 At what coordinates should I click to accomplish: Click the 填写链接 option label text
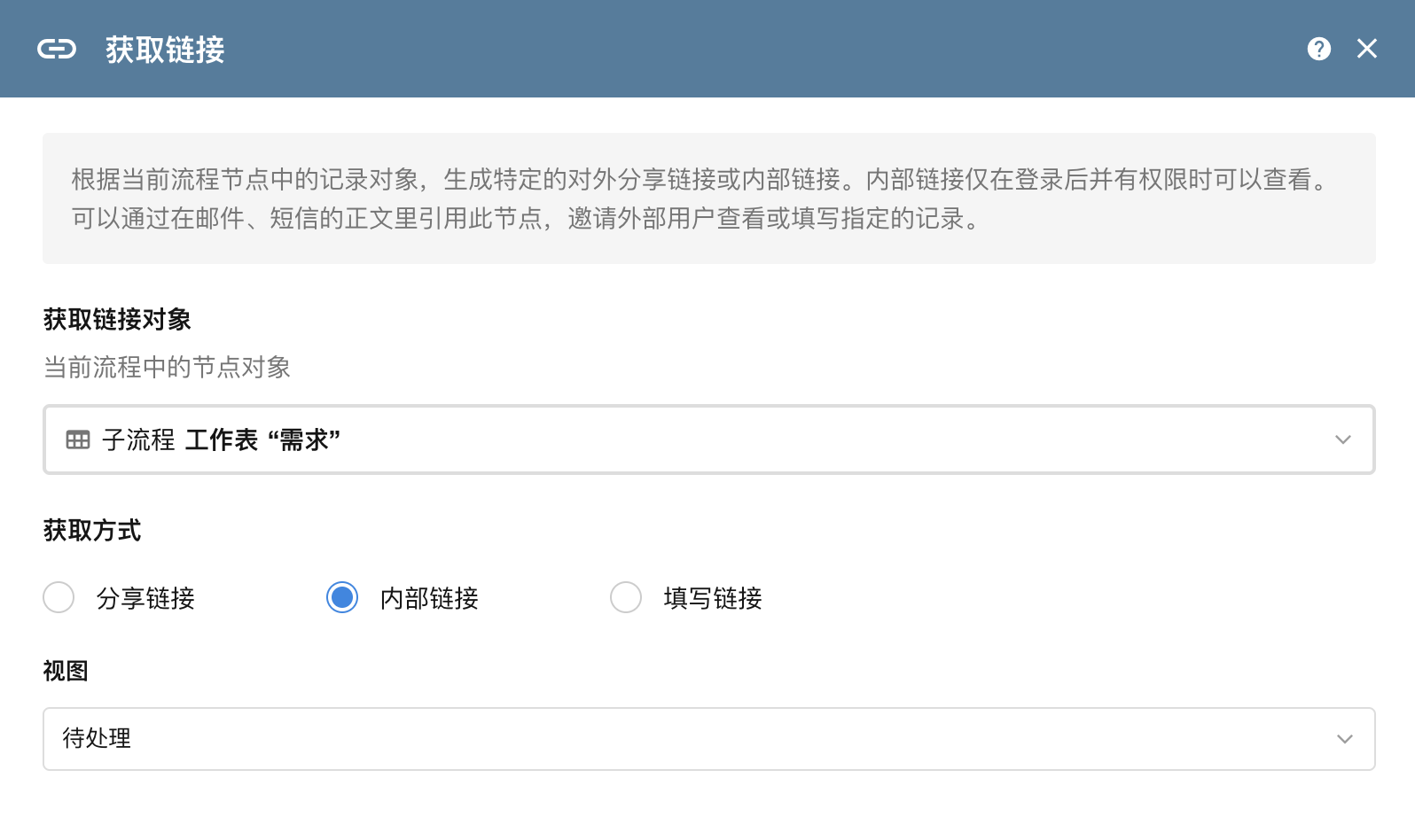coord(713,599)
